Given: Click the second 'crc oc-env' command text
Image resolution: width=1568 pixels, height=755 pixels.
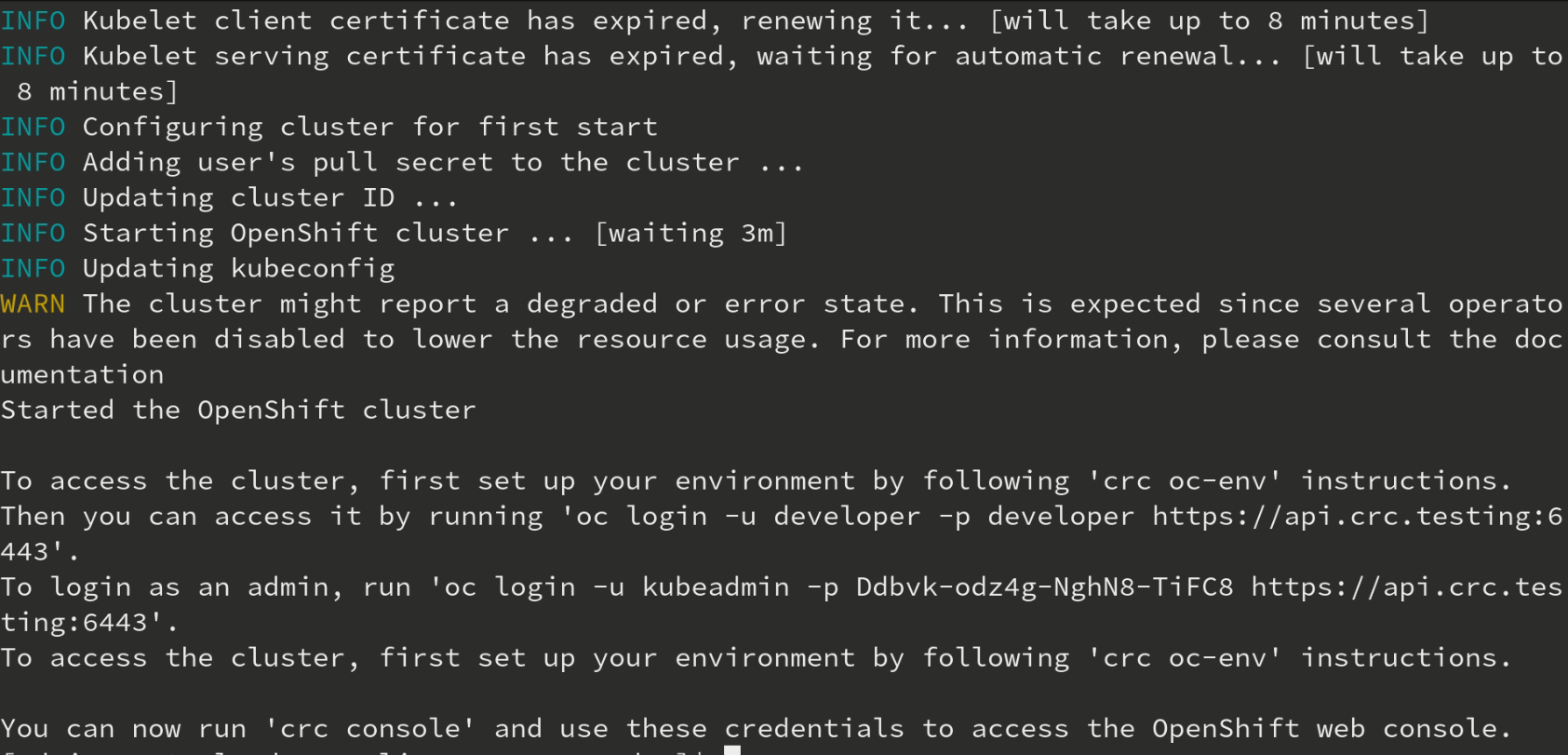Looking at the screenshot, I should tap(1185, 657).
